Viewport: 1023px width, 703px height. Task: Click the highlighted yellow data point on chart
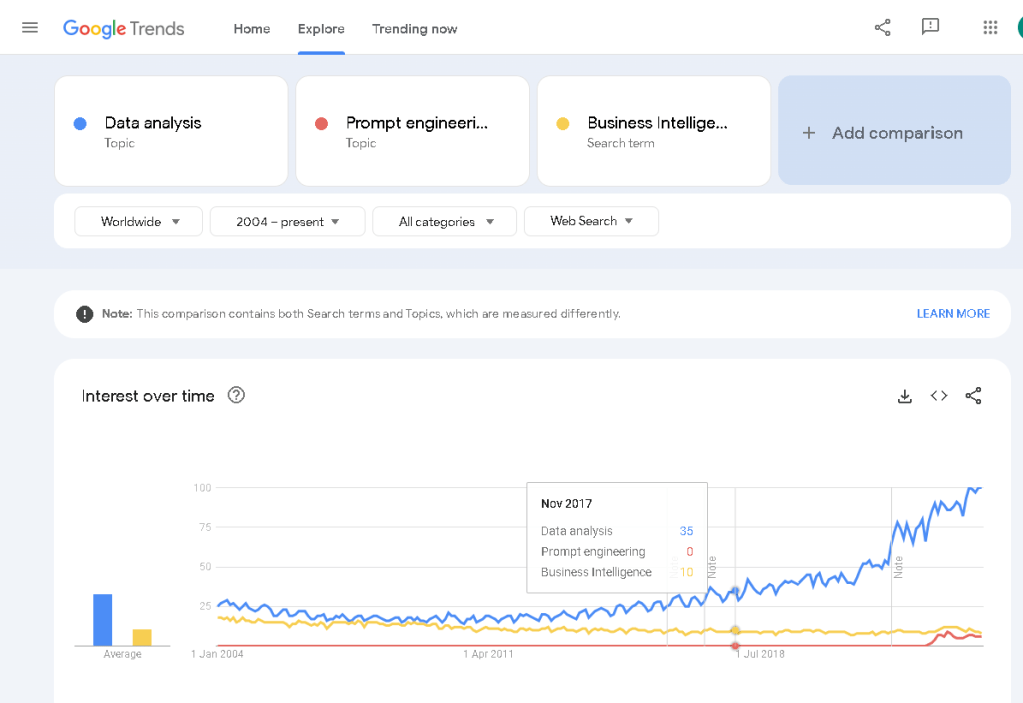tap(735, 630)
